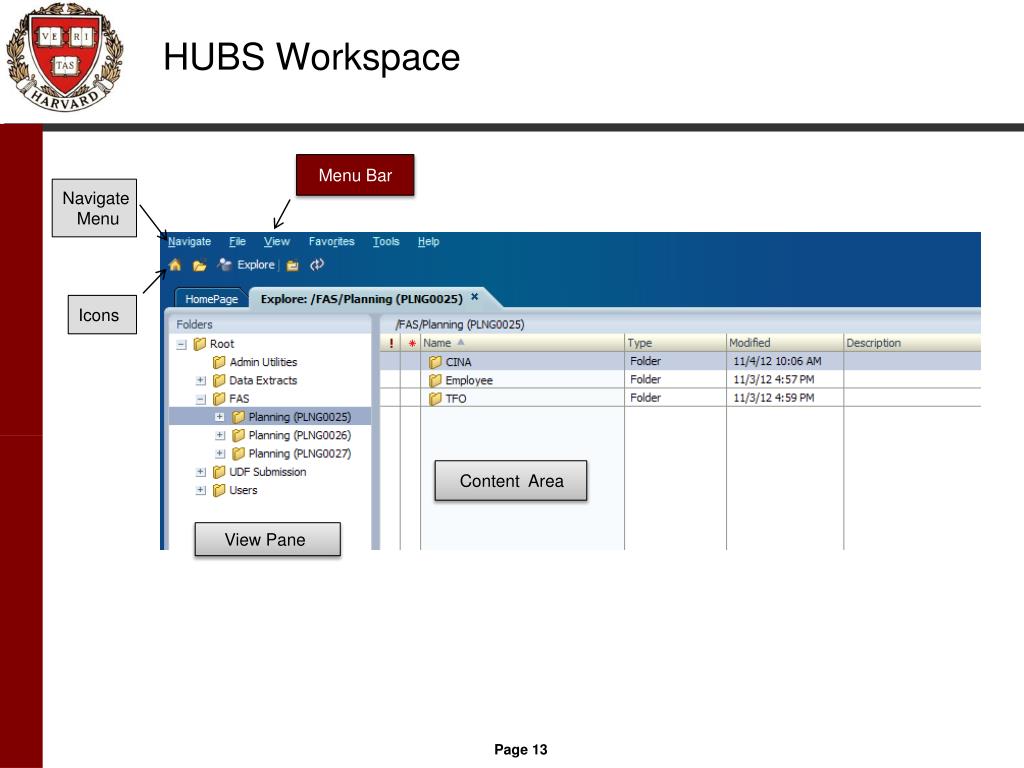The height and width of the screenshot is (768, 1024).
Task: Expand Planning (PLNG0027) tree node
Action: point(220,453)
